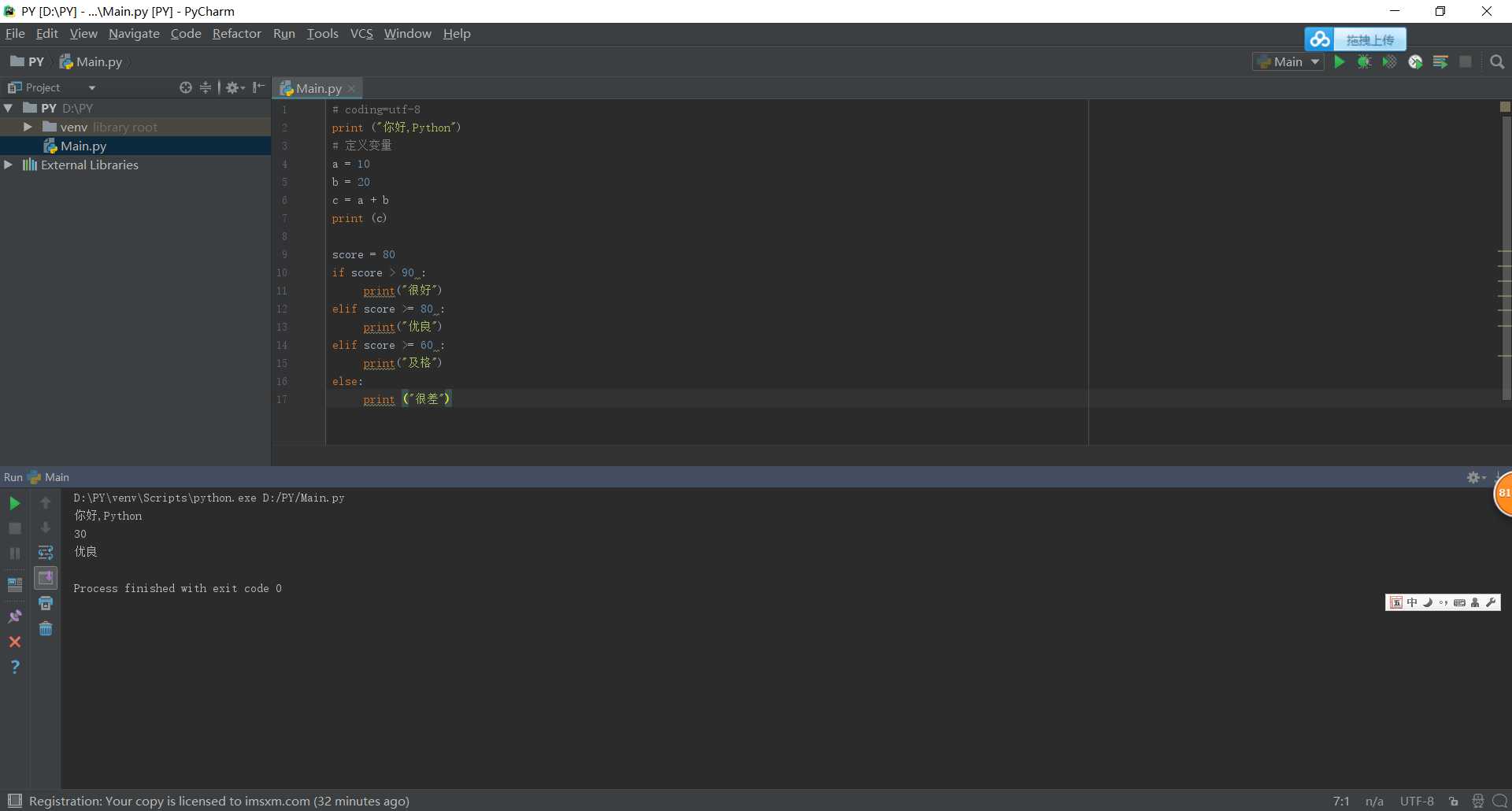
Task: Open the File menu
Action: [15, 33]
